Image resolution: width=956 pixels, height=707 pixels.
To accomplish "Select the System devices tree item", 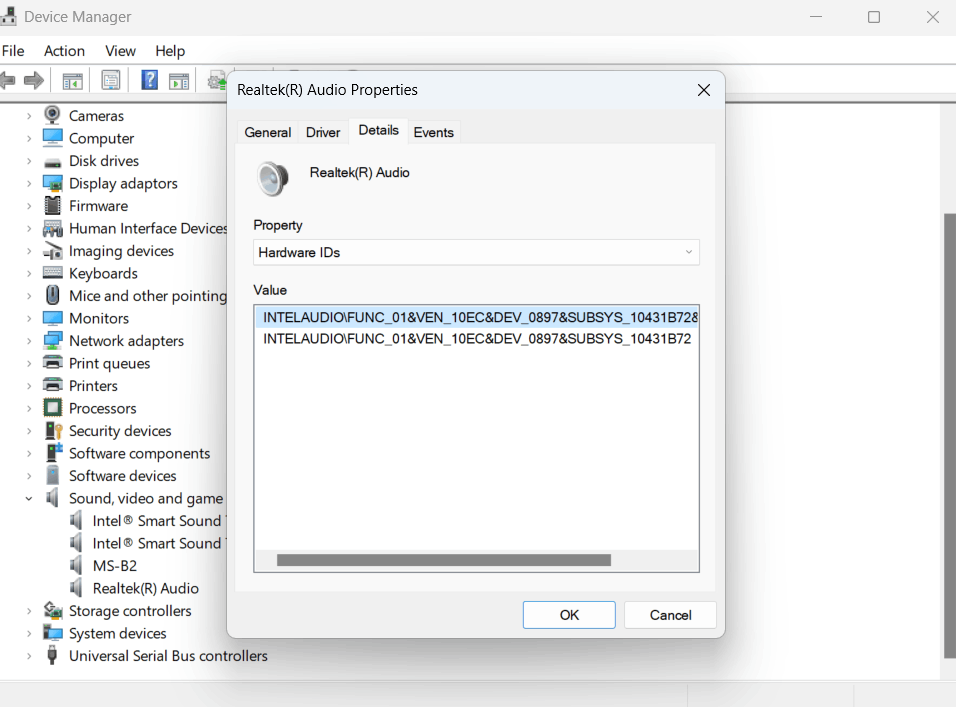I will pyautogui.click(x=118, y=633).
